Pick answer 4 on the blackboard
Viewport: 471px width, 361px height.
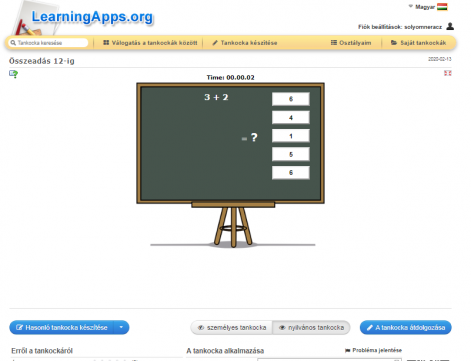pyautogui.click(x=291, y=117)
